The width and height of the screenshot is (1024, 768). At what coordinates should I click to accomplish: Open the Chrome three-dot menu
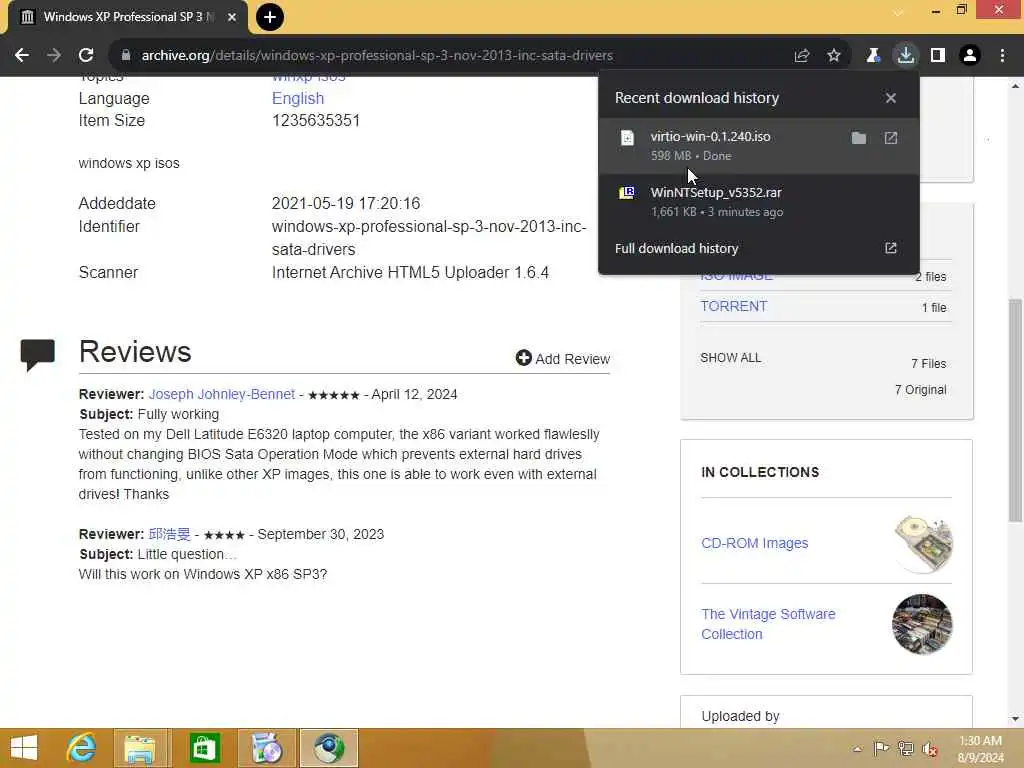[x=1002, y=56]
